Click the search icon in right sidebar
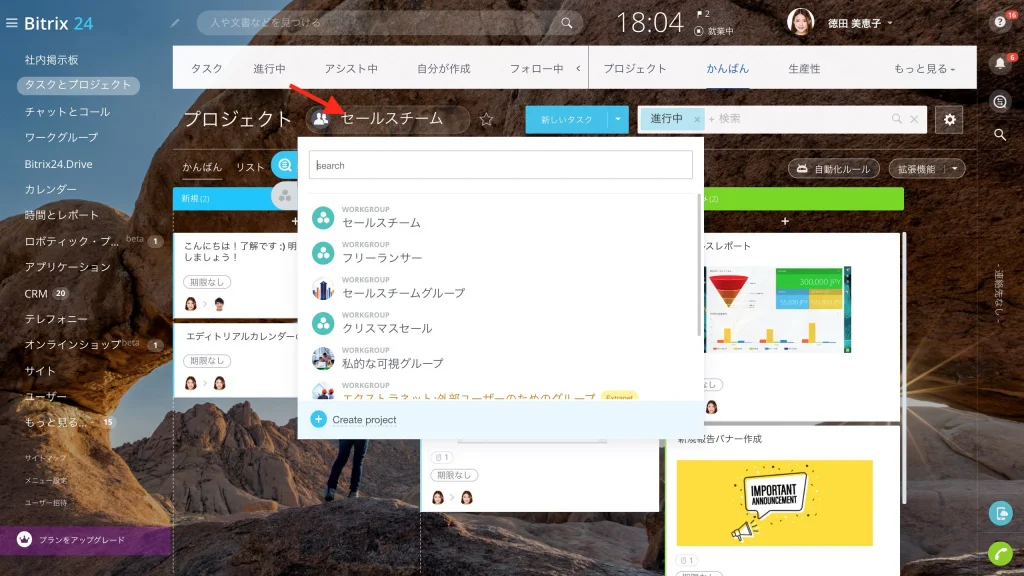Image resolution: width=1024 pixels, height=576 pixels. 1000,135
